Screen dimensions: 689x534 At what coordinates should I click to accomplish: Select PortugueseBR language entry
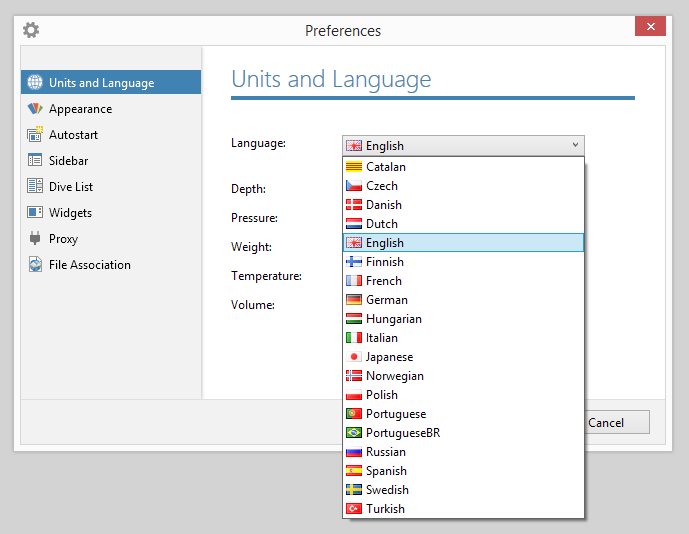pyautogui.click(x=402, y=433)
